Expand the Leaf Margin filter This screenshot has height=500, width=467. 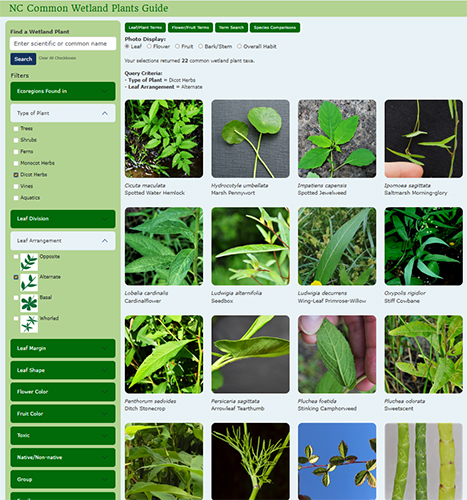tap(63, 348)
